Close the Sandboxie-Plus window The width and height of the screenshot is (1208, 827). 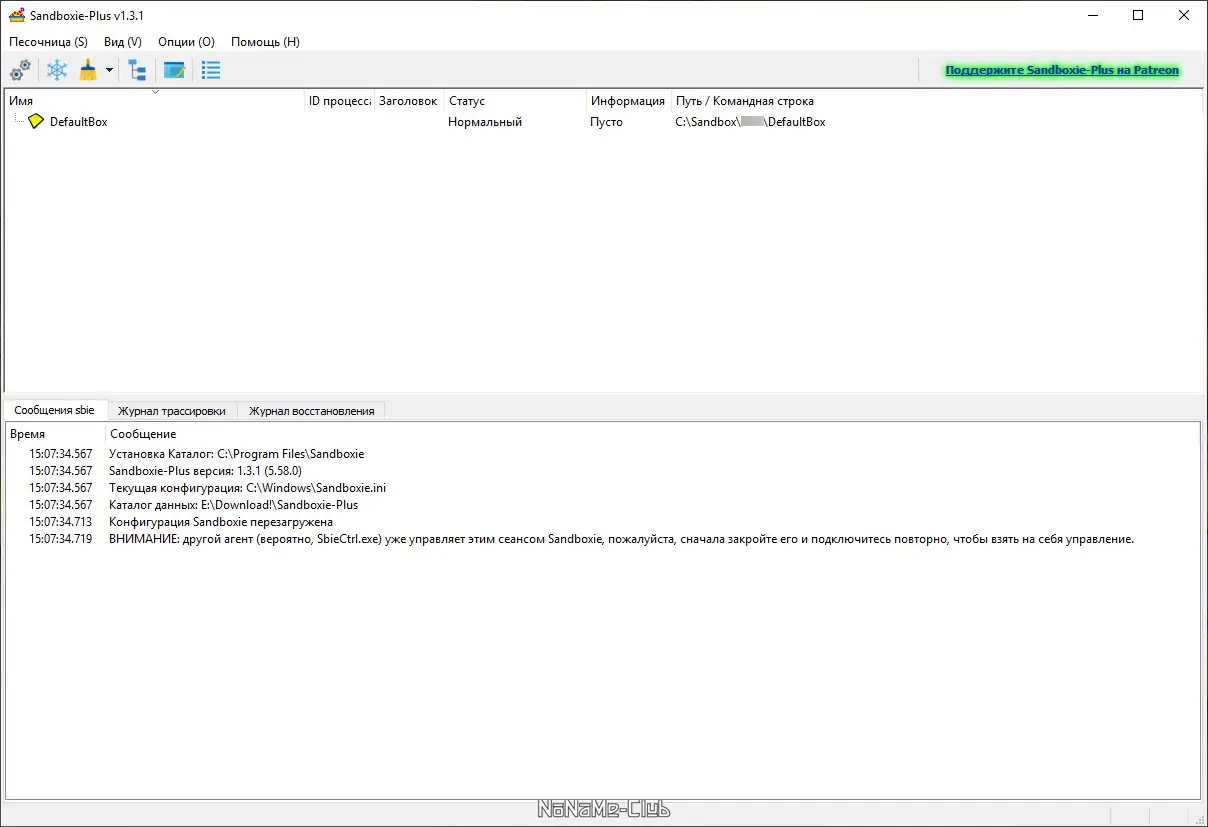pos(1184,15)
